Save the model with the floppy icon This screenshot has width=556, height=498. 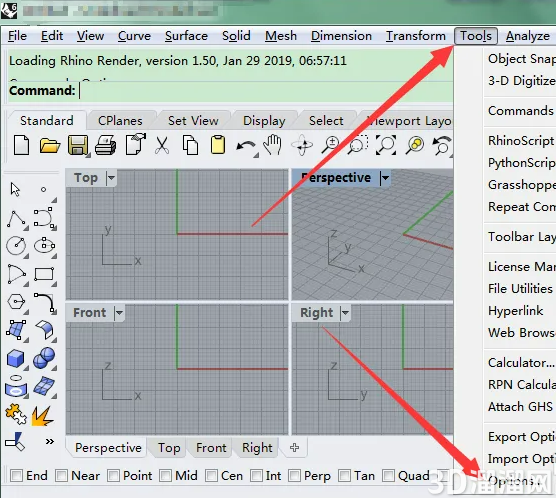click(78, 145)
